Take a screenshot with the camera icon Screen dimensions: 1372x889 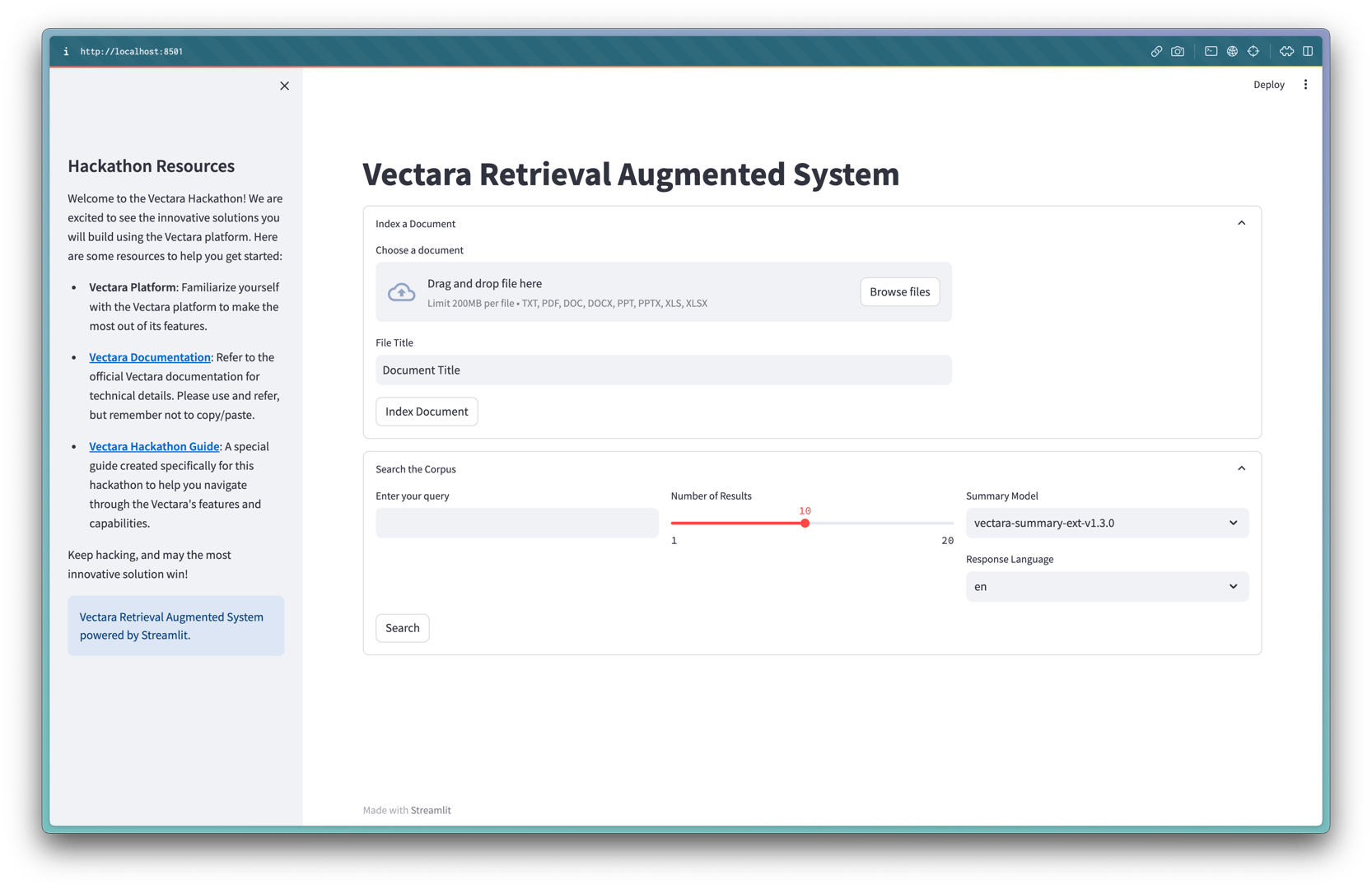1178,51
